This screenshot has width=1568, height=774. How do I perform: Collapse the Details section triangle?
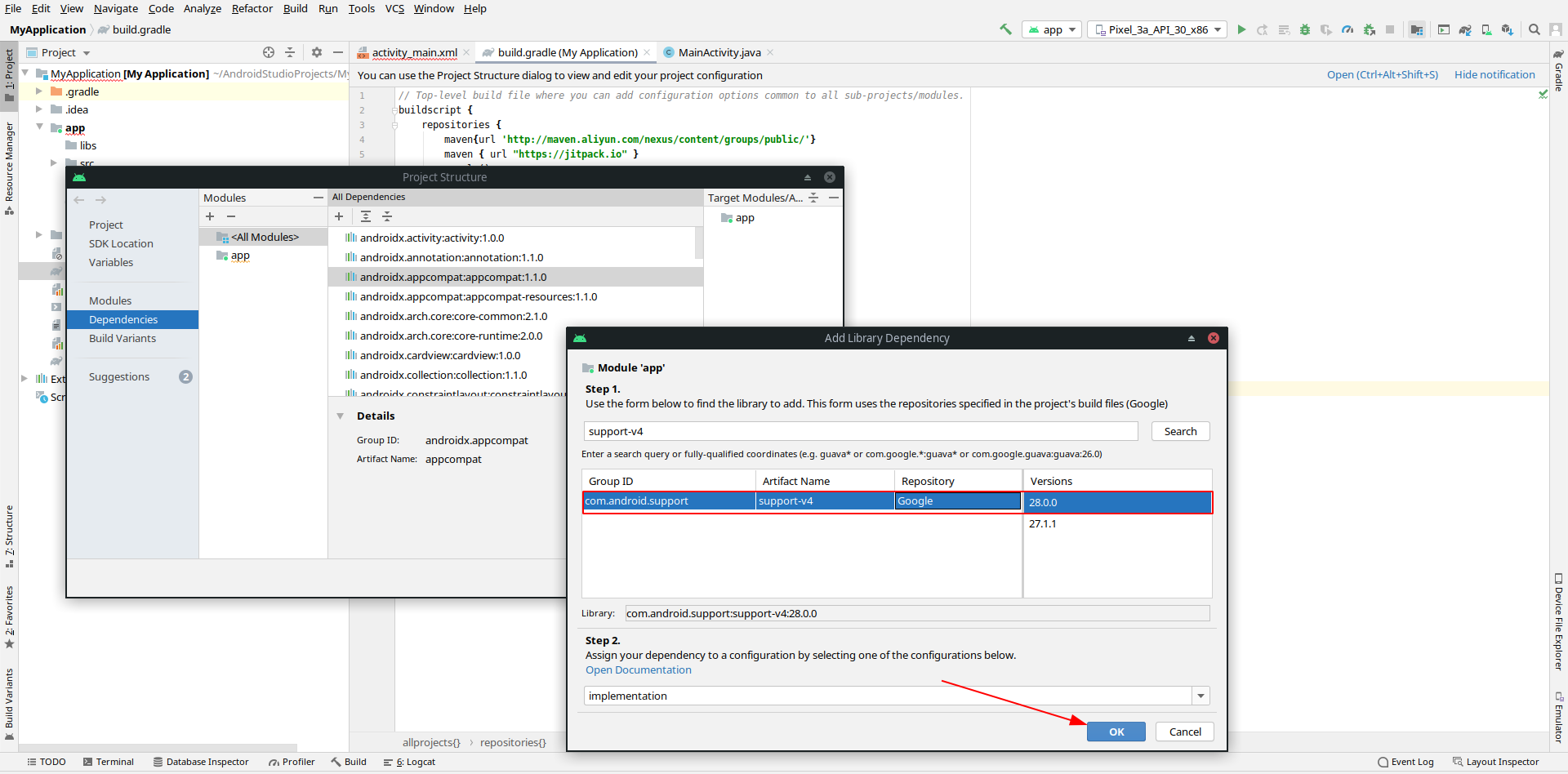coord(341,416)
